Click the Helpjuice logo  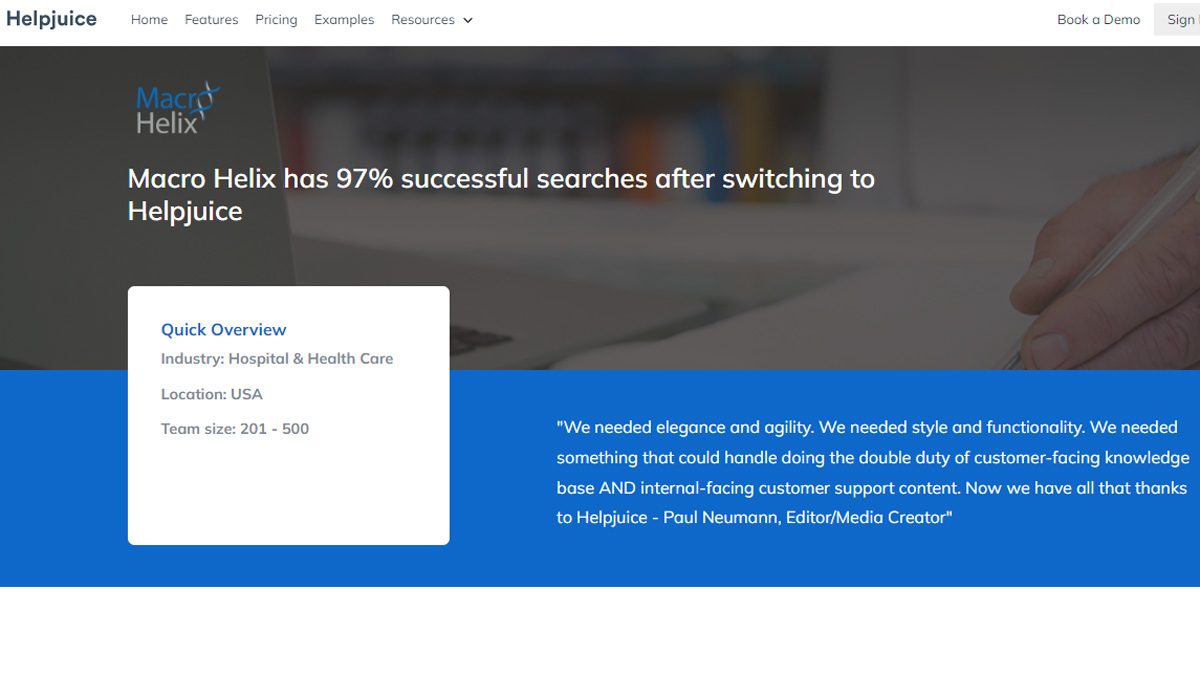pyautogui.click(x=51, y=18)
